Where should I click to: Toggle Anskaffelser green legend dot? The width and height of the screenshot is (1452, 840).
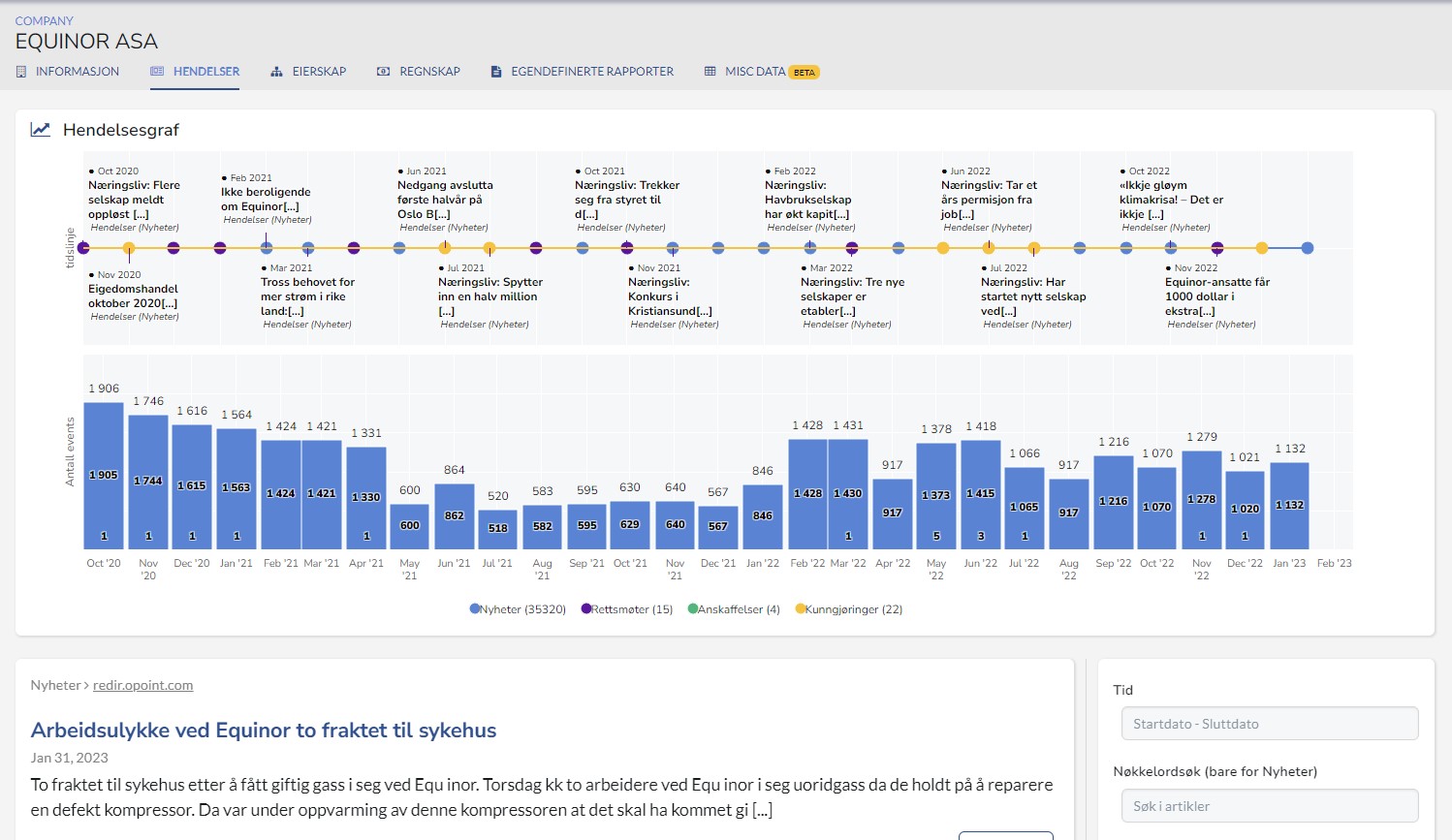click(693, 609)
